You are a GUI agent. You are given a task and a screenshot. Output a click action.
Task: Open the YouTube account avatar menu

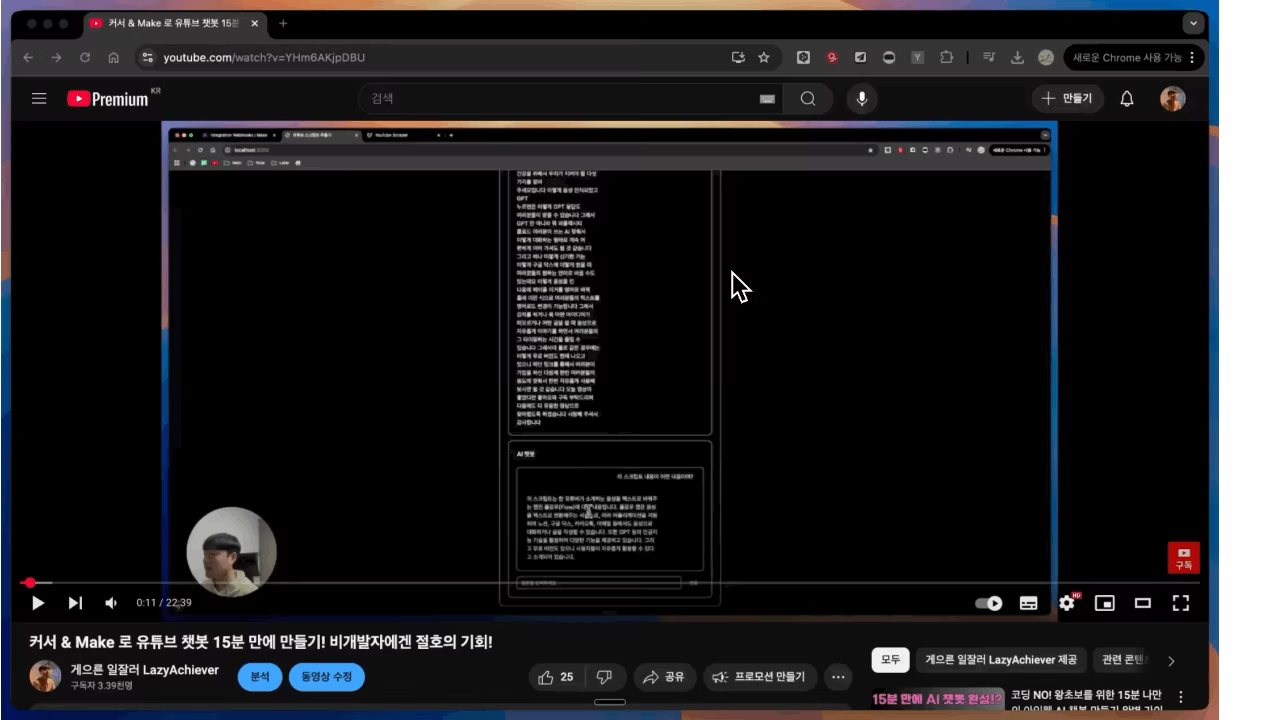(1172, 98)
